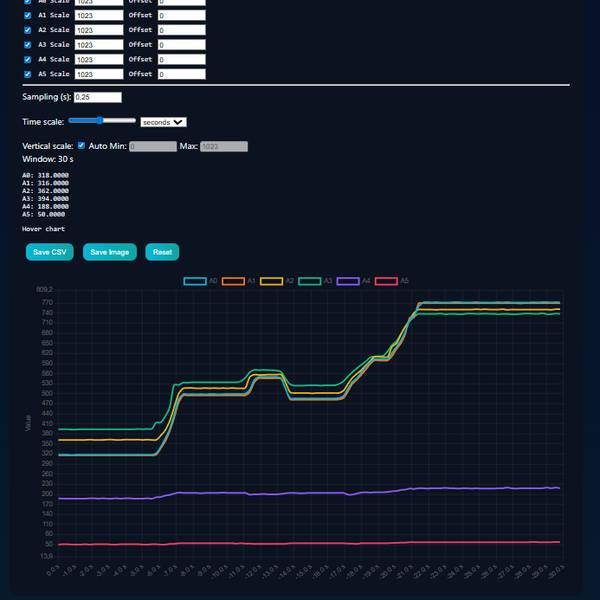
Task: Click the A5: 50.0000 reading
Action: click(x=44, y=214)
